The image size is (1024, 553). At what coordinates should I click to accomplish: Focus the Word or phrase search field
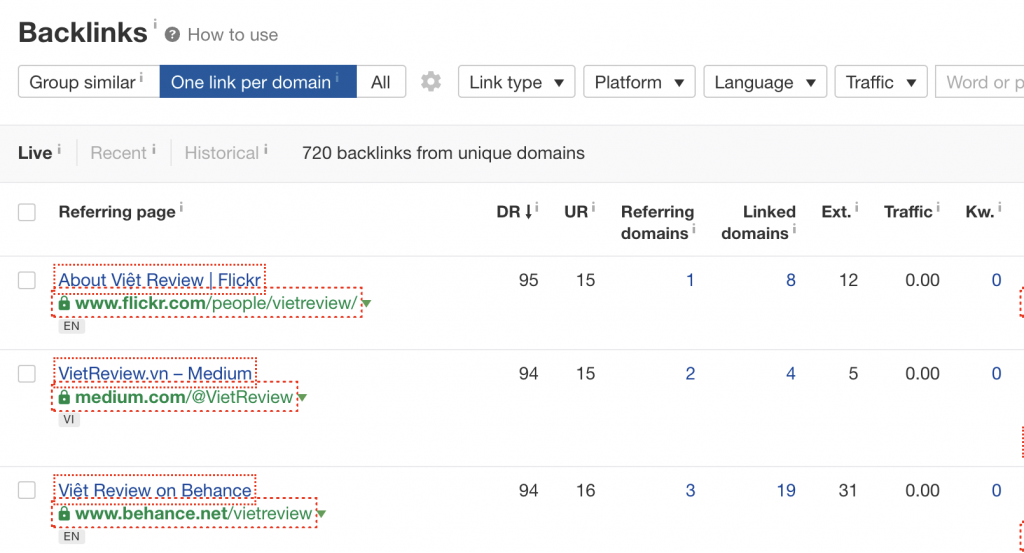980,82
